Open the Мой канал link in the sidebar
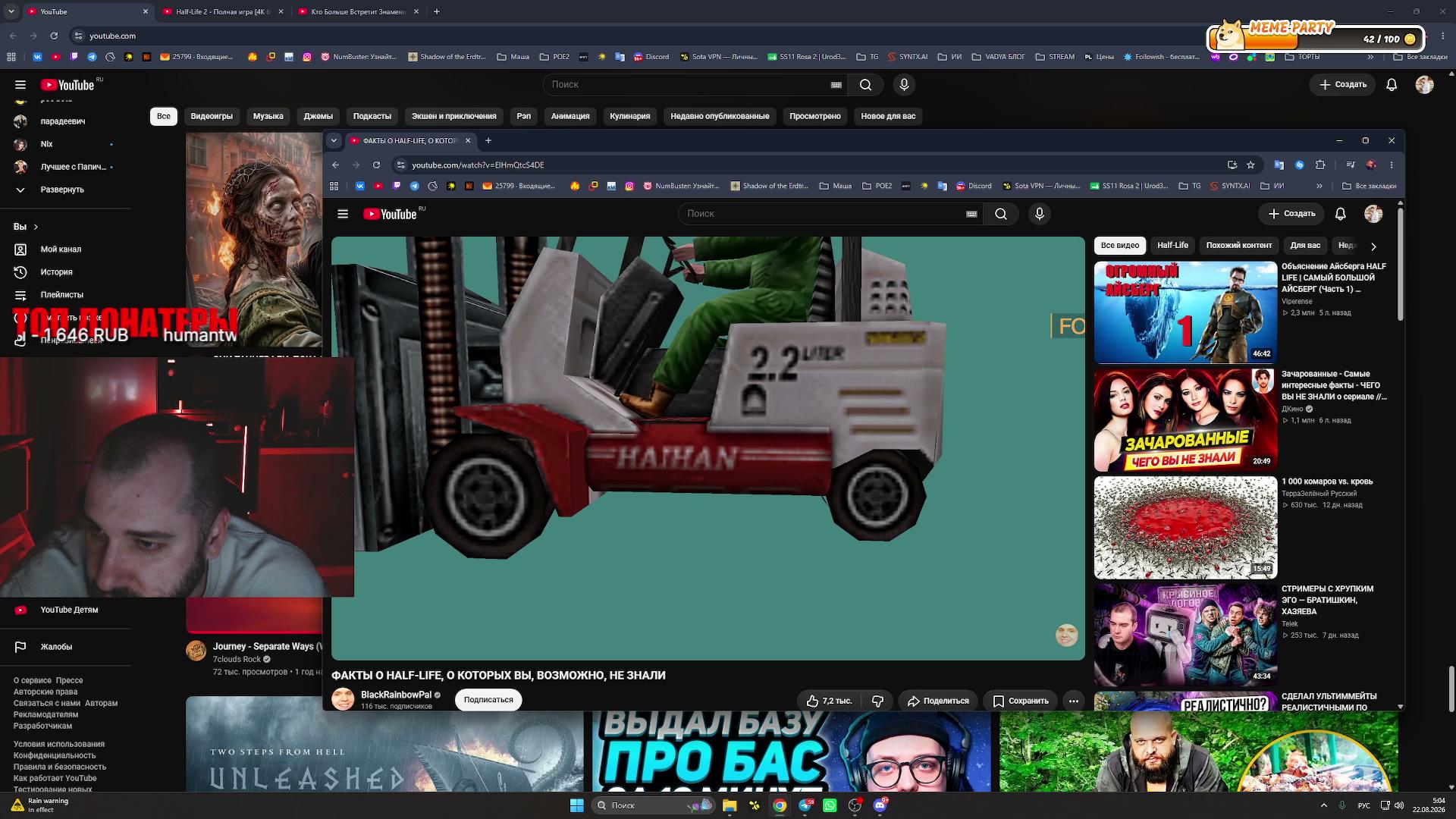The height and width of the screenshot is (819, 1456). click(61, 249)
